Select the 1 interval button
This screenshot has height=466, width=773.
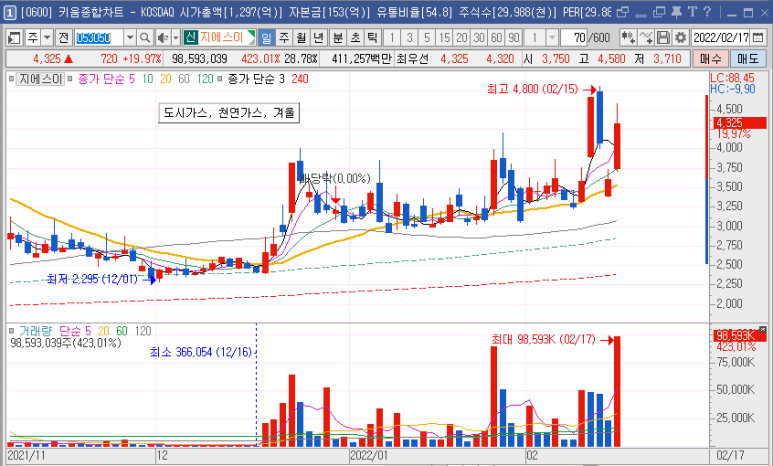click(392, 37)
